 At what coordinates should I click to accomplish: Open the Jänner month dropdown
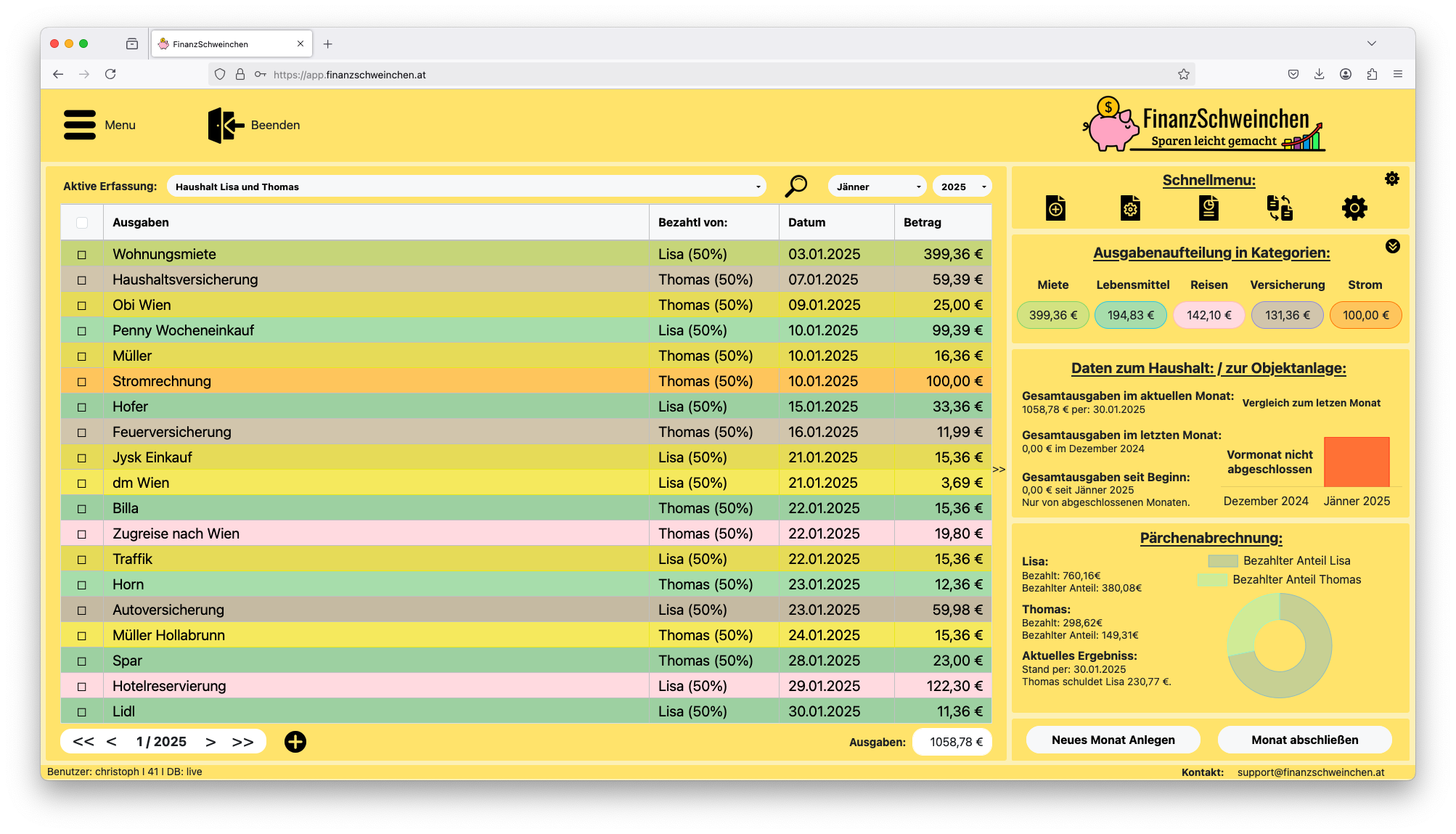877,187
